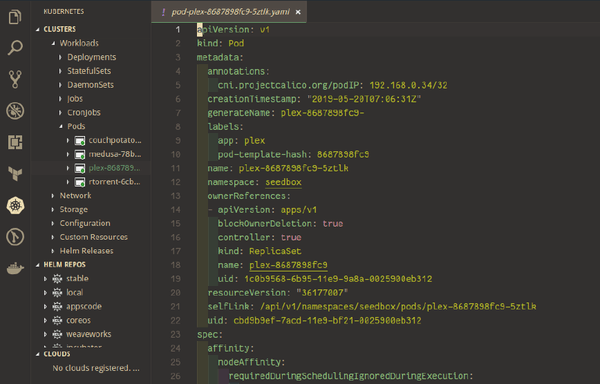Click the Helm Releases label

(86, 251)
